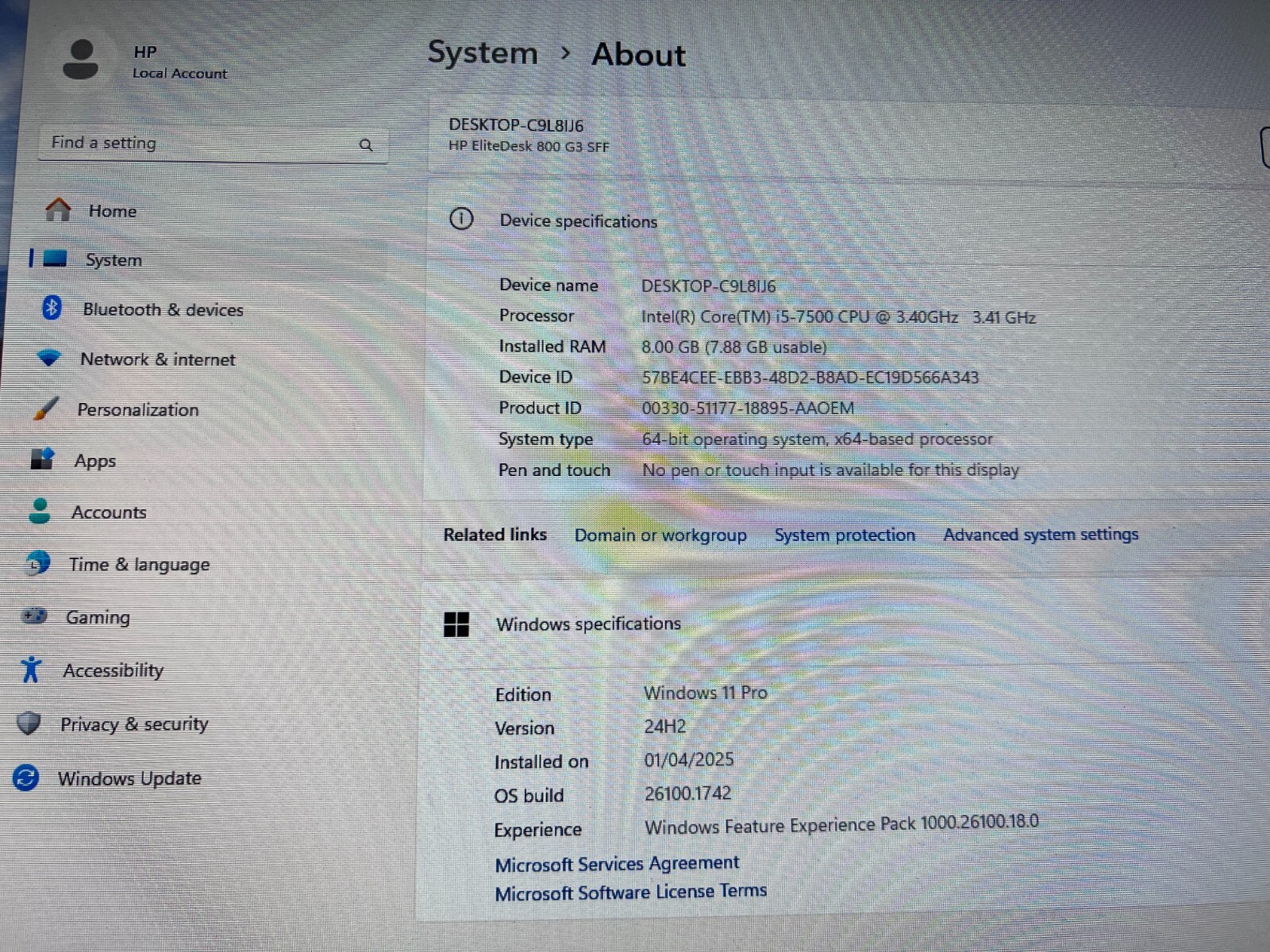
Task: Click the OS build label
Action: [x=529, y=796]
